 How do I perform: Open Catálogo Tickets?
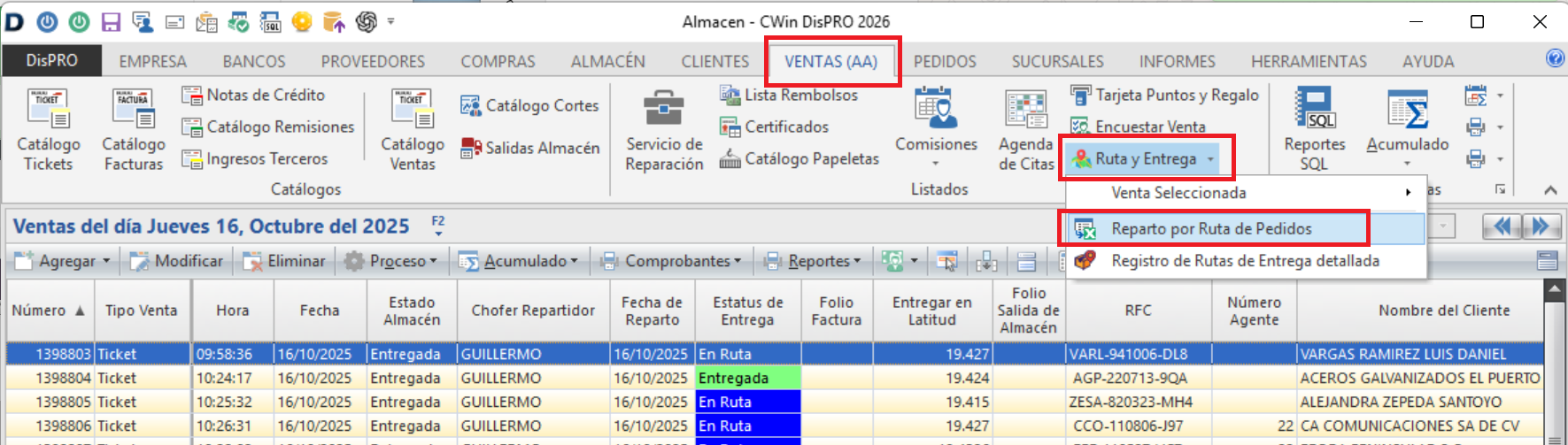pos(49,130)
